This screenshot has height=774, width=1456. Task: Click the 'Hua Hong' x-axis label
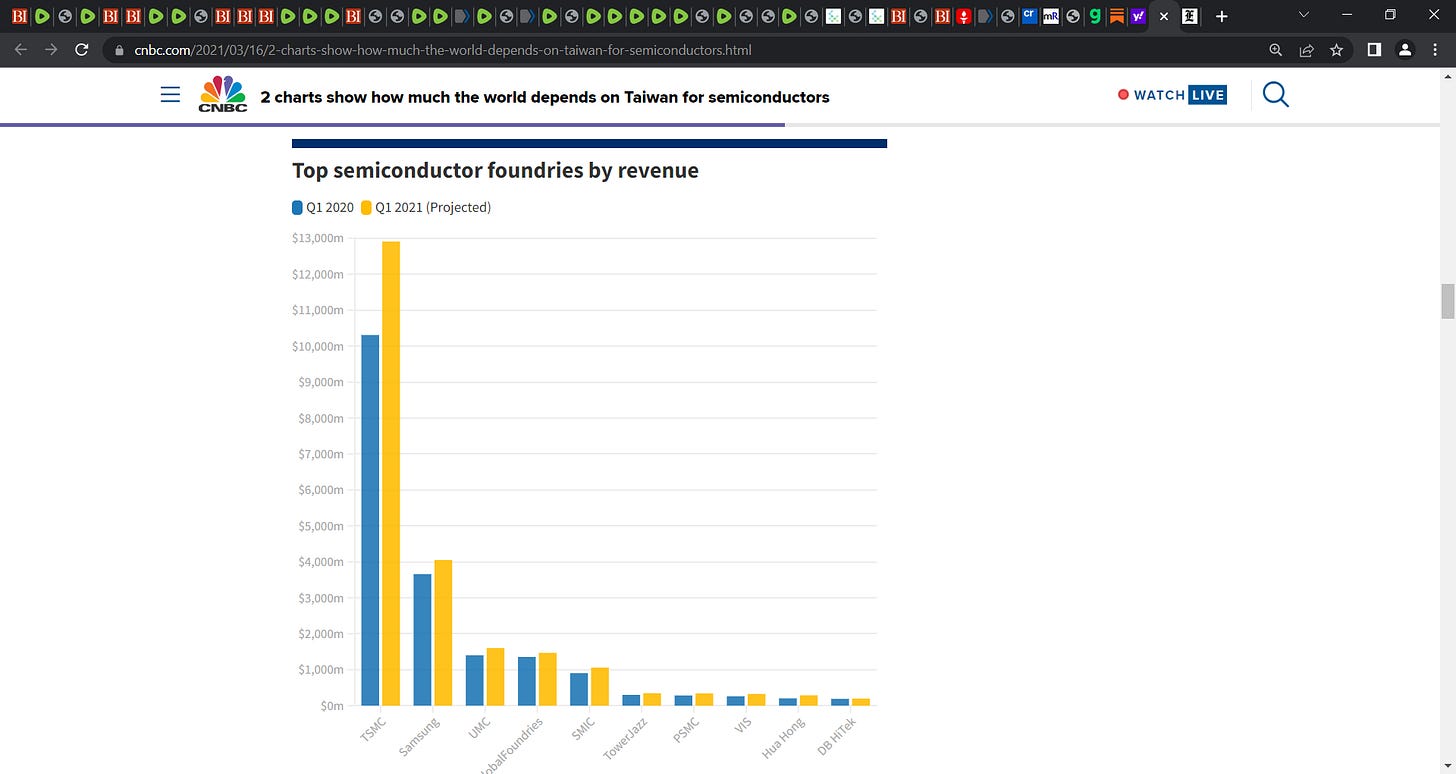pos(783,737)
